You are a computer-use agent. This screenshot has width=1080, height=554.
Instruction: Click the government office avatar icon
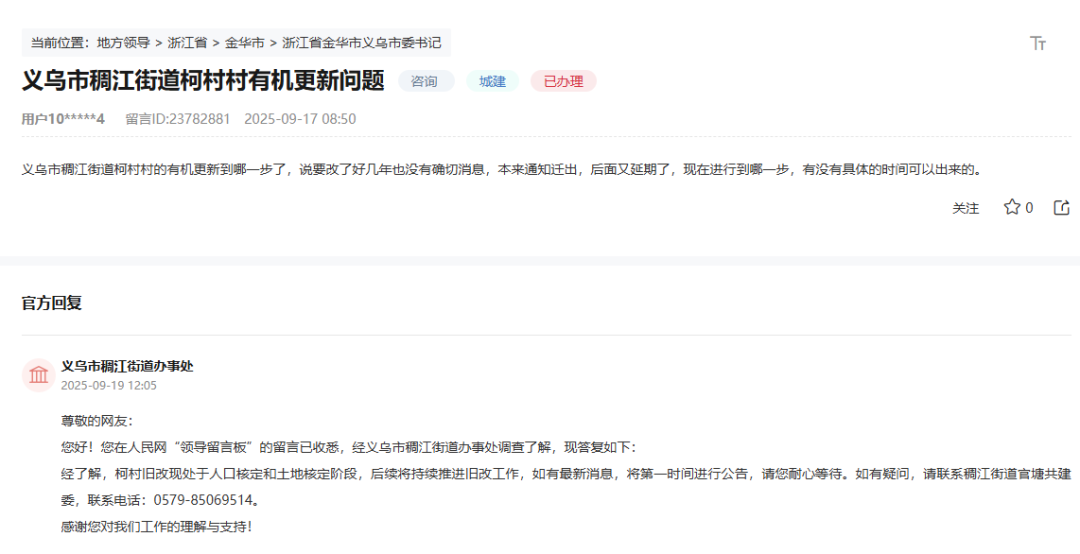click(x=39, y=375)
